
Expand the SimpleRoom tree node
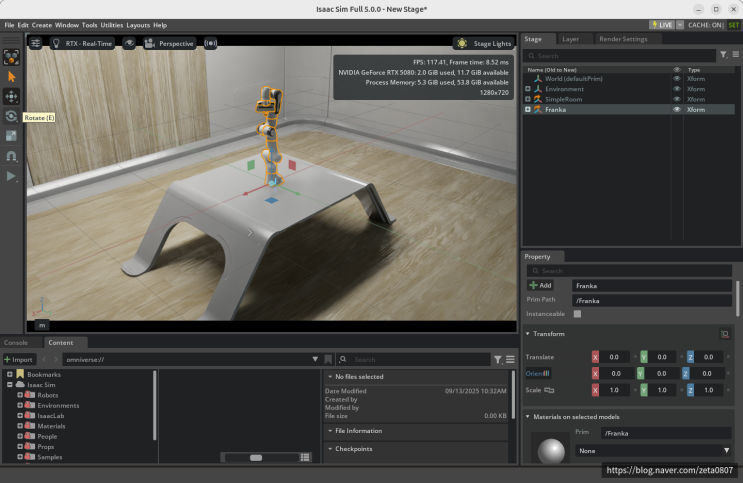[528, 99]
